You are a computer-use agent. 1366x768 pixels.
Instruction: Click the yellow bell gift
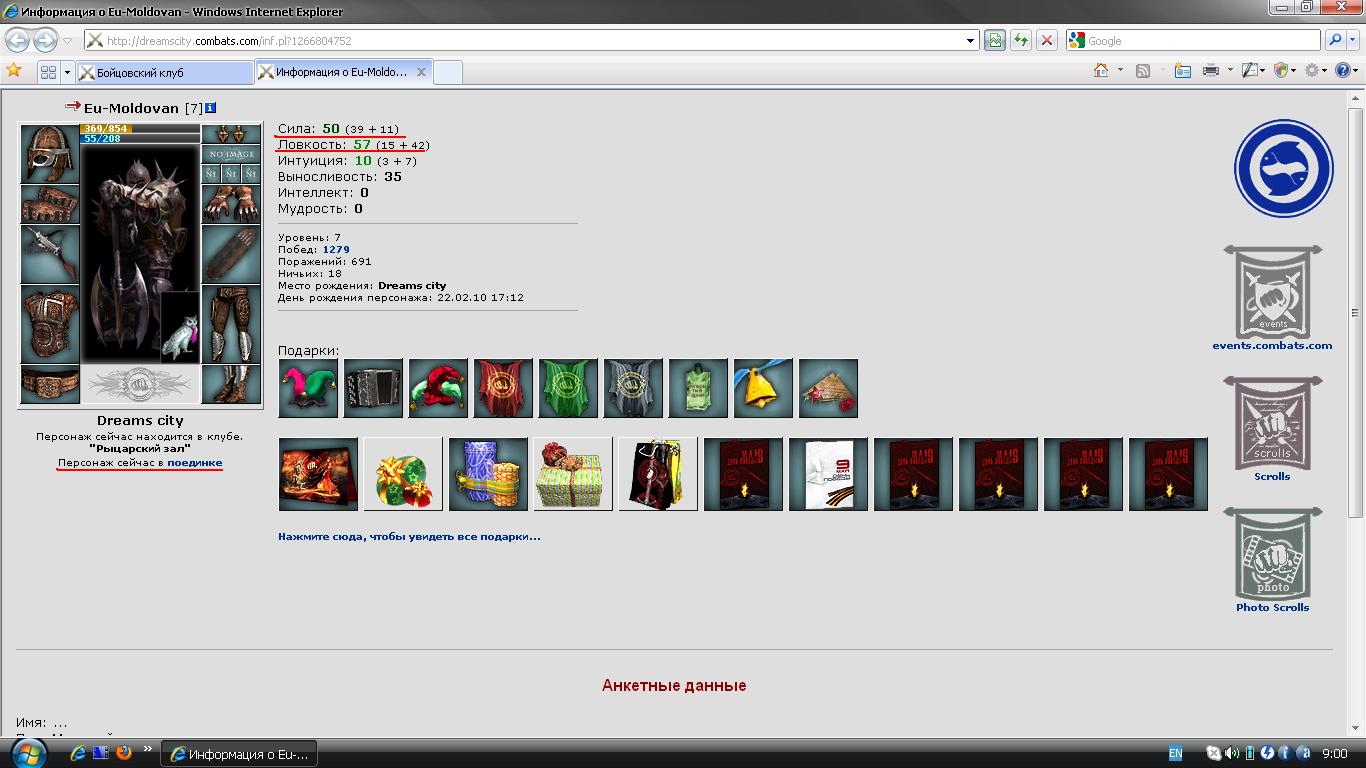click(763, 388)
